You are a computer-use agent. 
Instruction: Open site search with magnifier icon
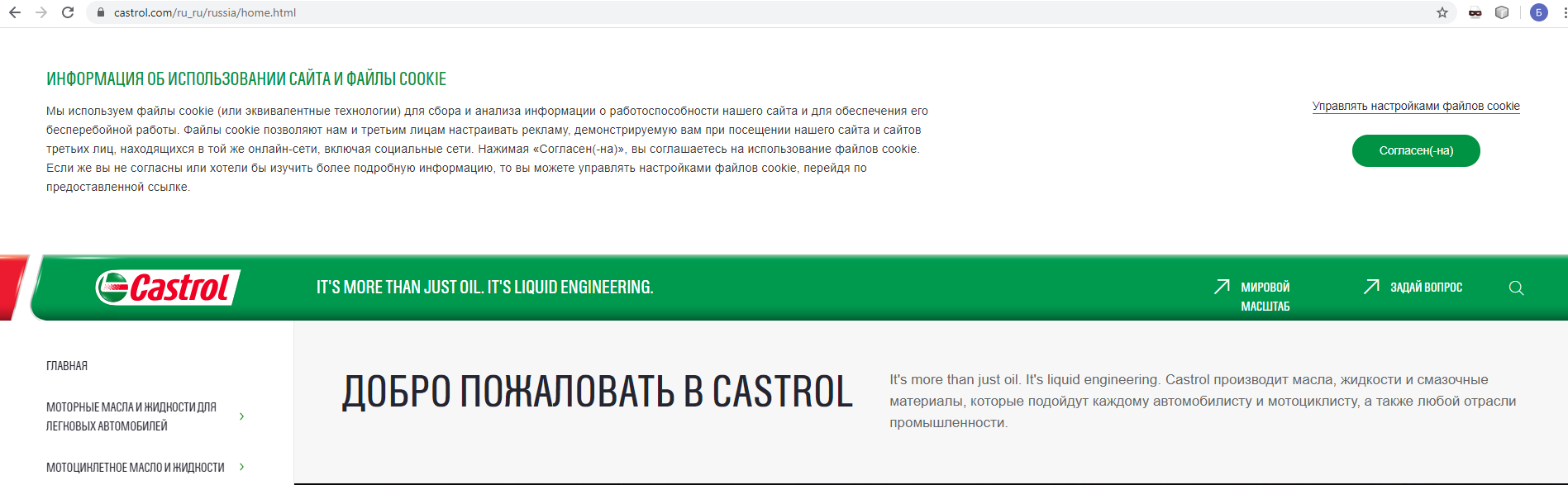1516,288
